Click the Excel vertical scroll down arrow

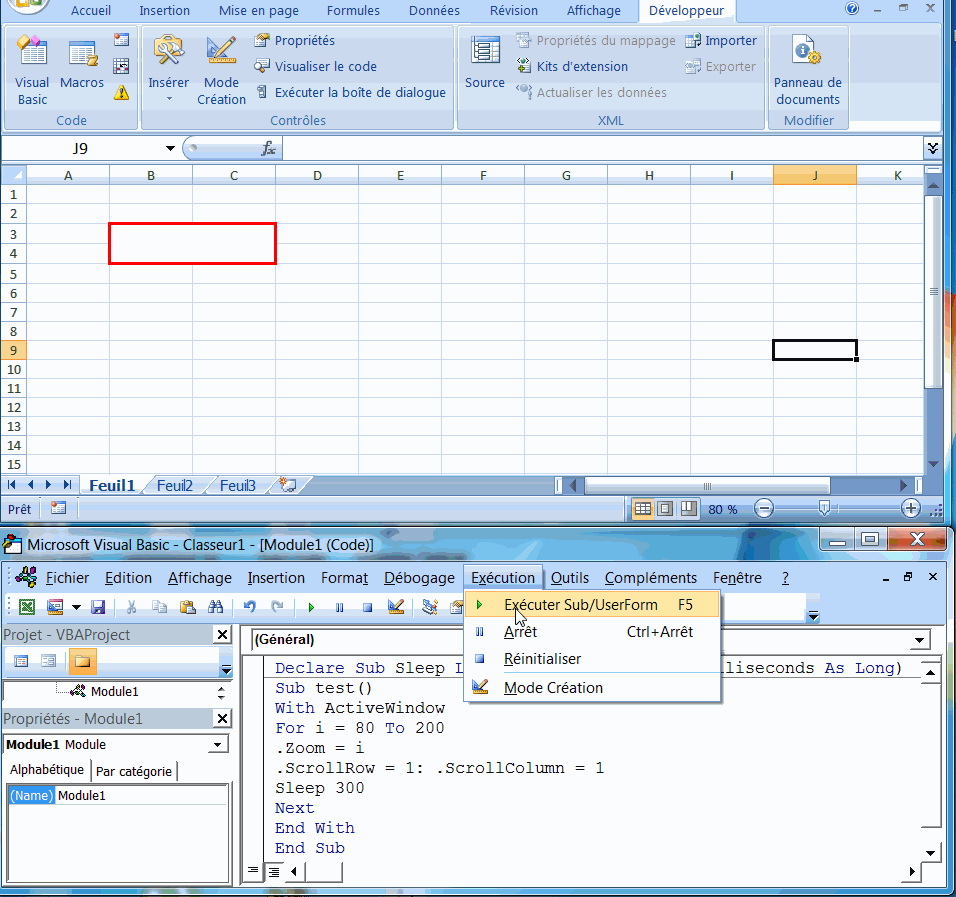tap(933, 464)
